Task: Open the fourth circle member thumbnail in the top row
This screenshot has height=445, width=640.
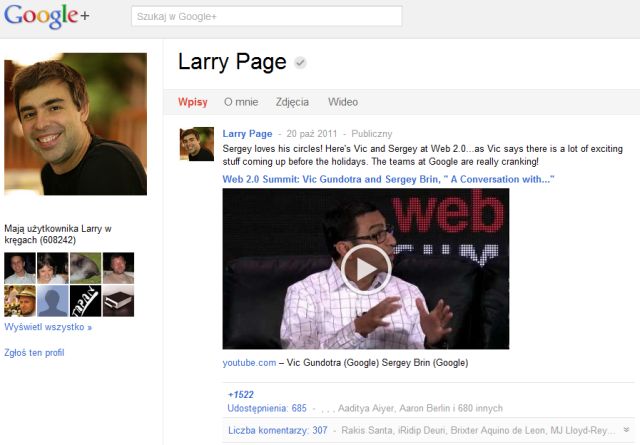Action: pos(118,268)
